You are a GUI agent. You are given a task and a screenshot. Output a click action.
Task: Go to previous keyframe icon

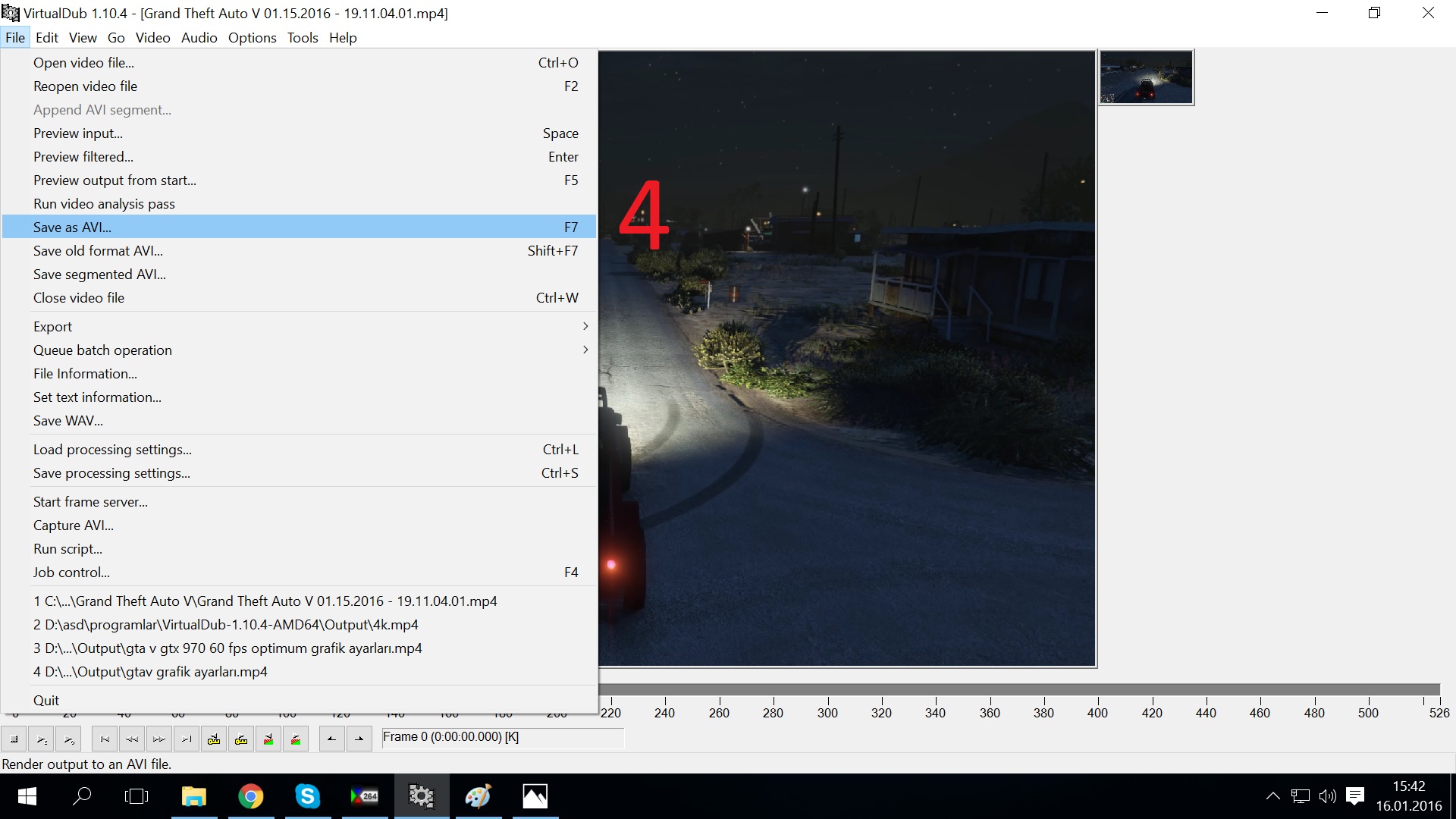(x=214, y=739)
